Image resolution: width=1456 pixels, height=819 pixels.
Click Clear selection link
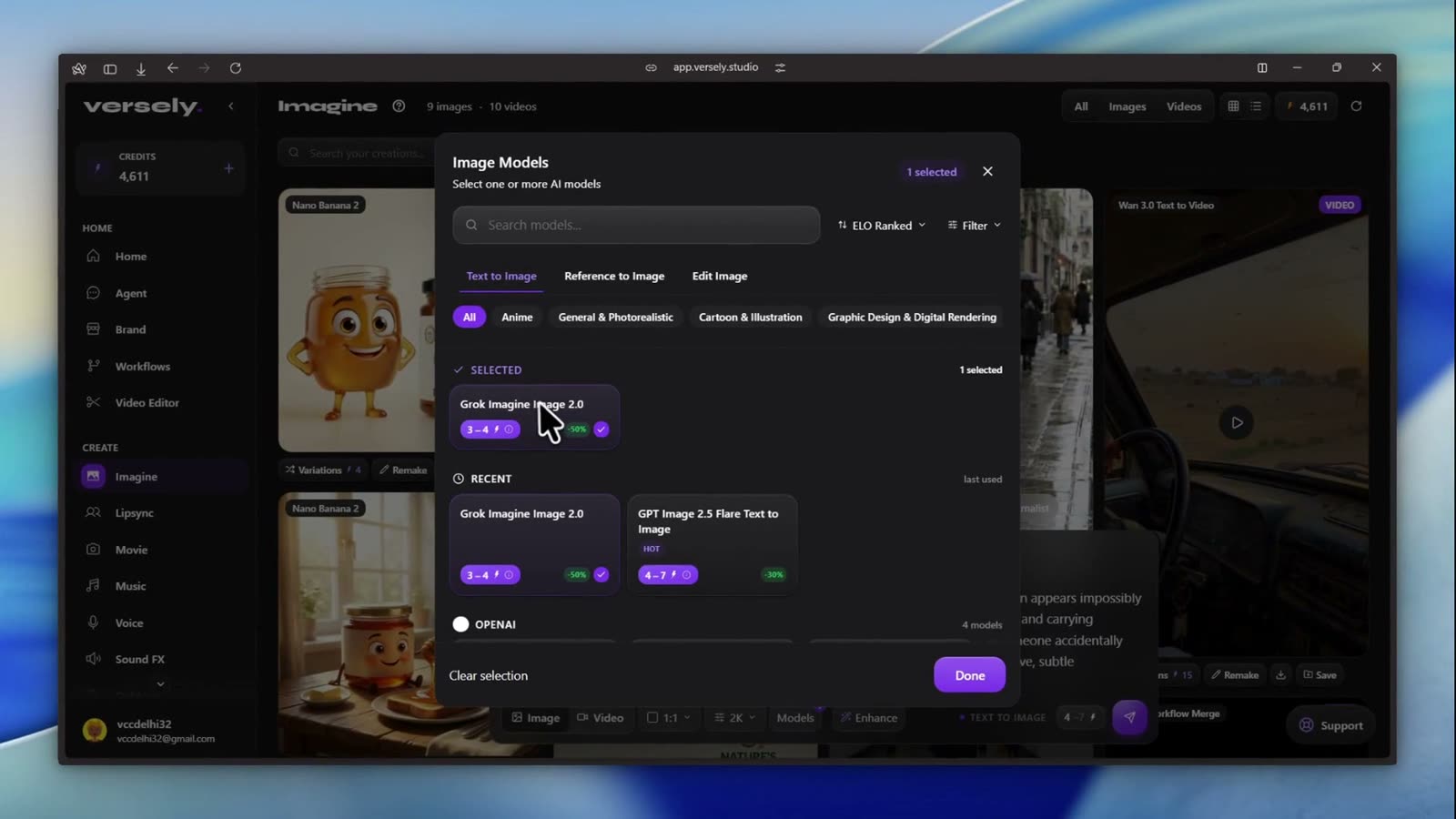pyautogui.click(x=489, y=675)
